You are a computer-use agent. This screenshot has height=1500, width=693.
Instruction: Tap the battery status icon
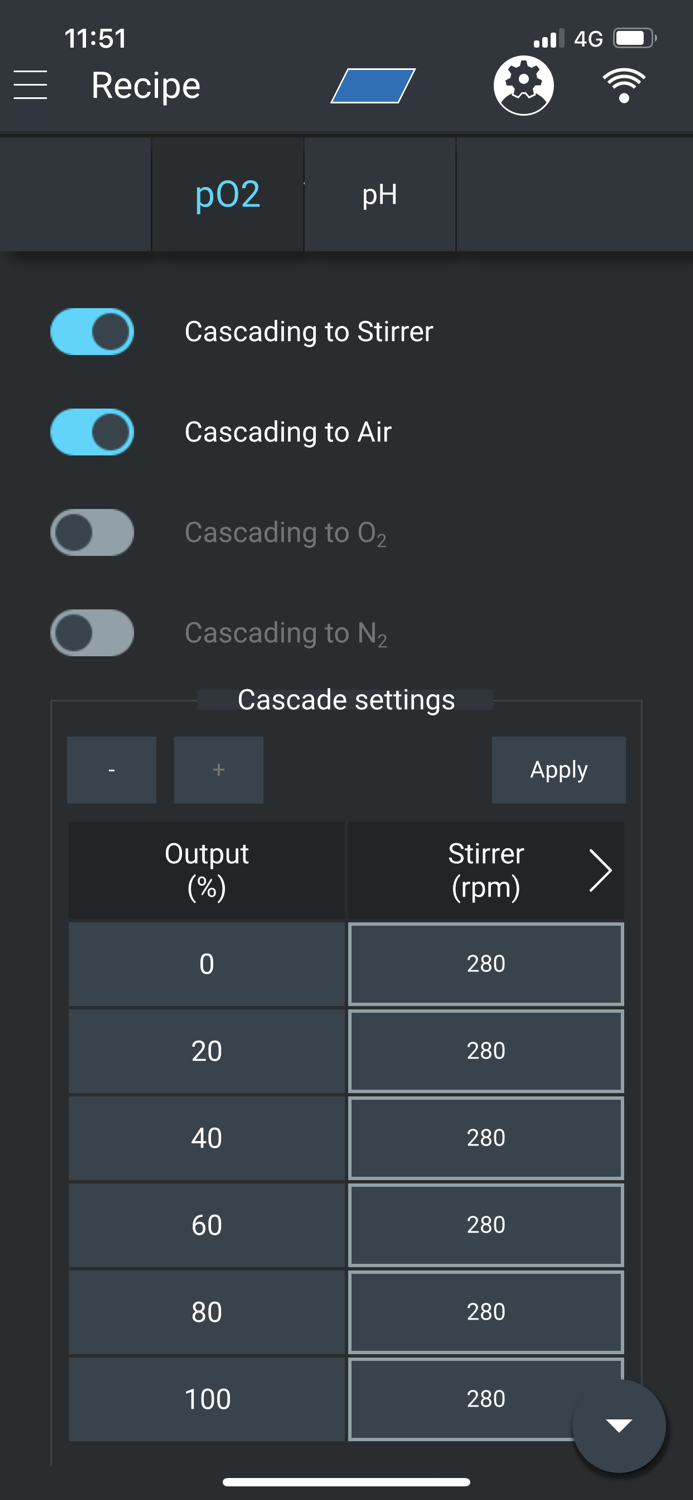pos(635,39)
